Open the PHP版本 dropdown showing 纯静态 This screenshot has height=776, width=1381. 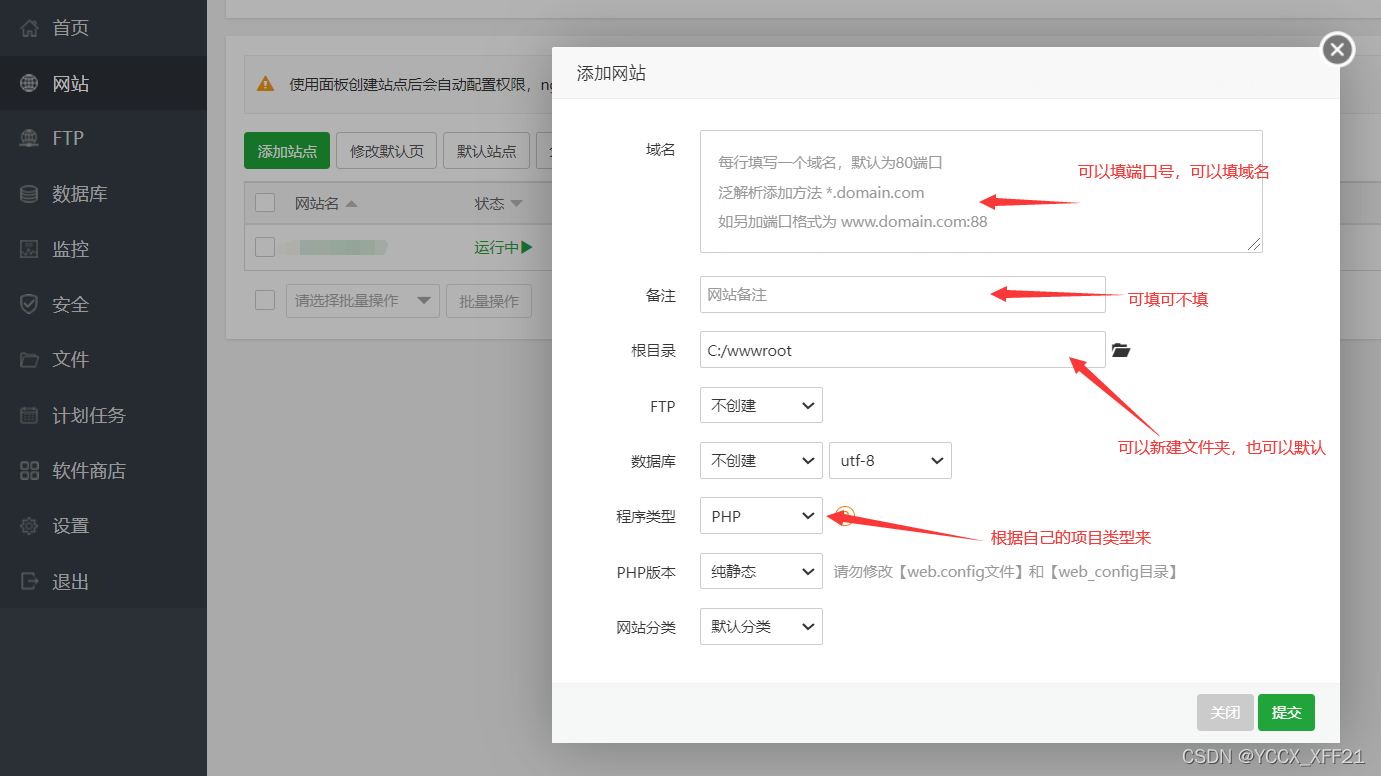point(760,571)
